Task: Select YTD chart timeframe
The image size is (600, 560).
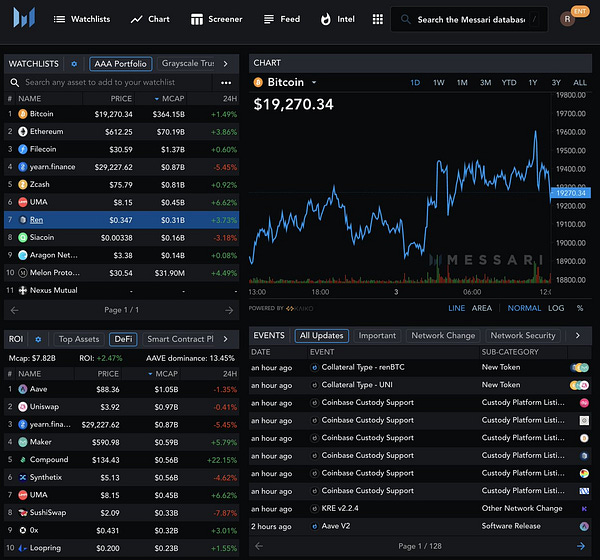Action: point(509,83)
